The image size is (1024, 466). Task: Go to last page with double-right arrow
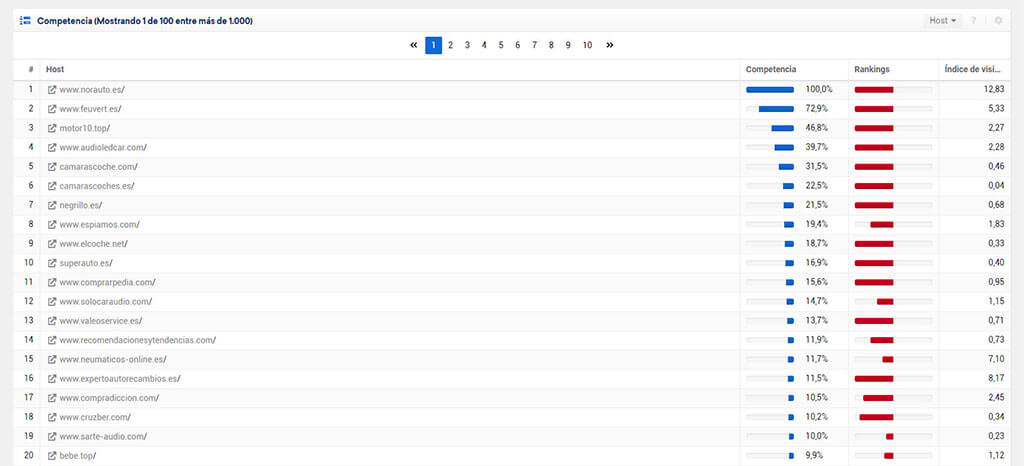pos(609,45)
